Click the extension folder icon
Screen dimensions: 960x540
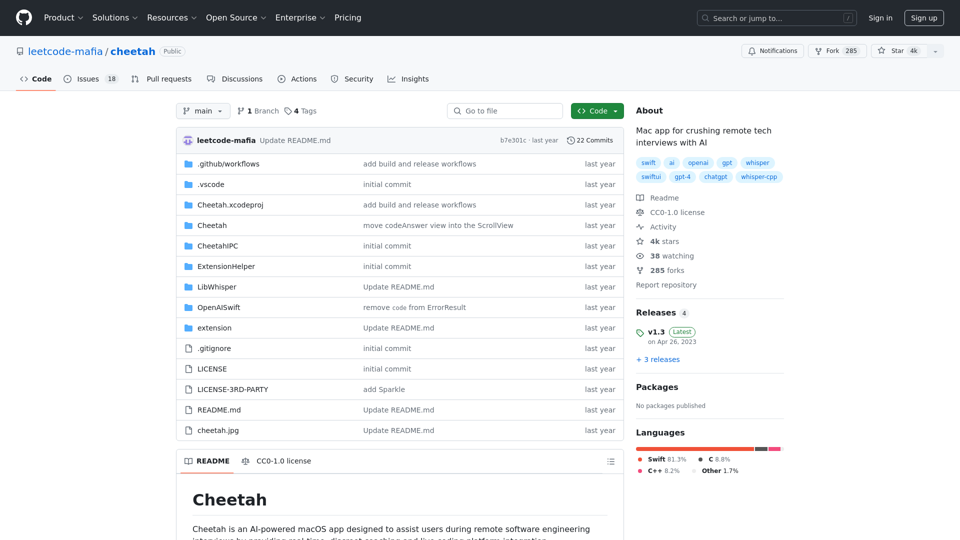(189, 328)
